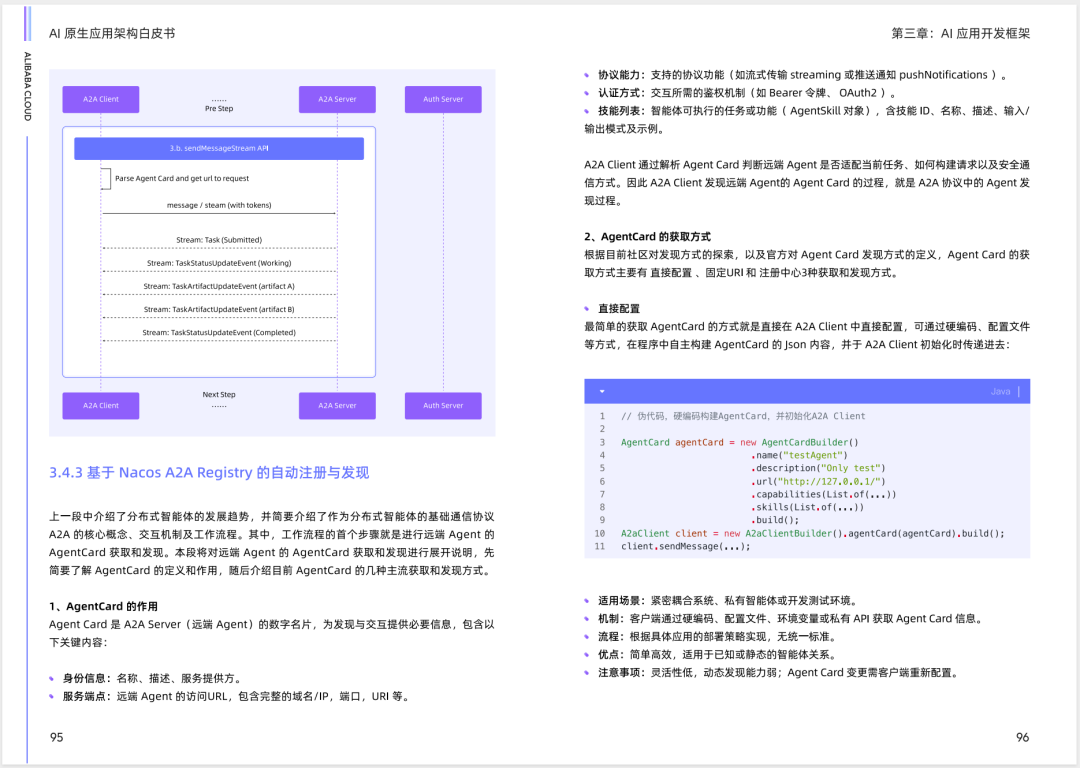
Task: Select the code line "client.sendMessage(...);"
Action: tap(686, 546)
